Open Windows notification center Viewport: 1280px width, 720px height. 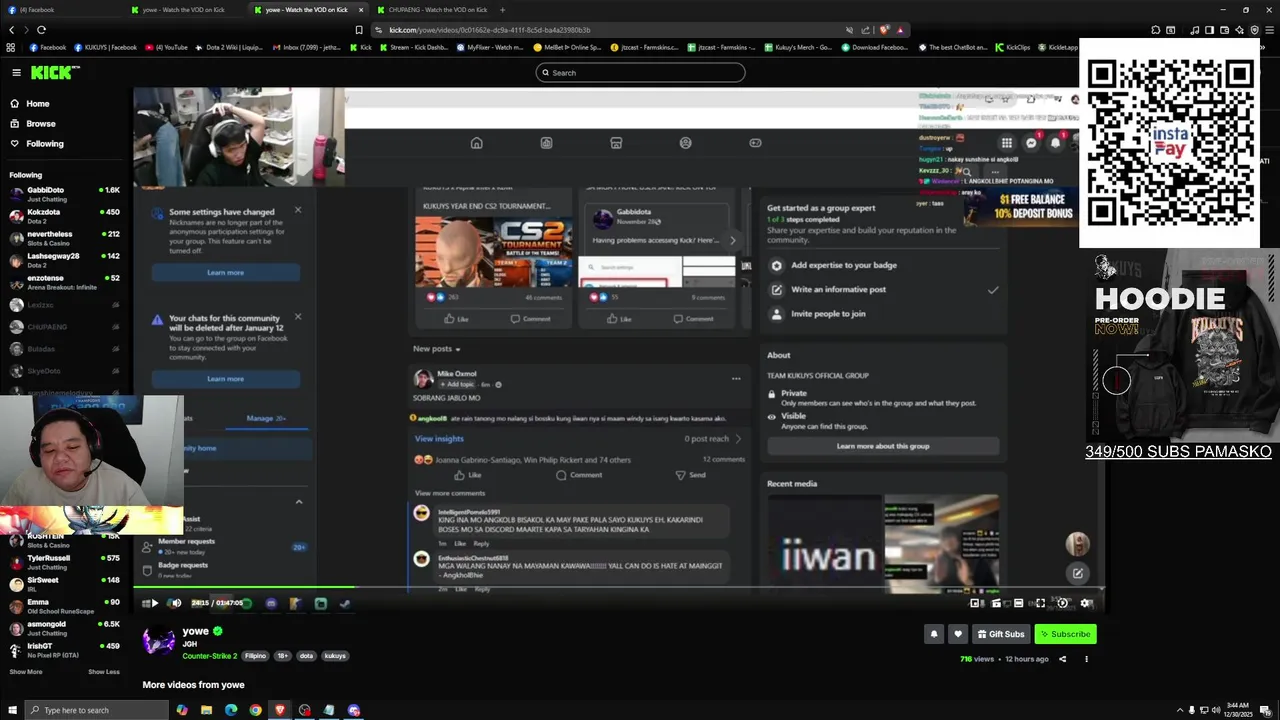point(1266,710)
